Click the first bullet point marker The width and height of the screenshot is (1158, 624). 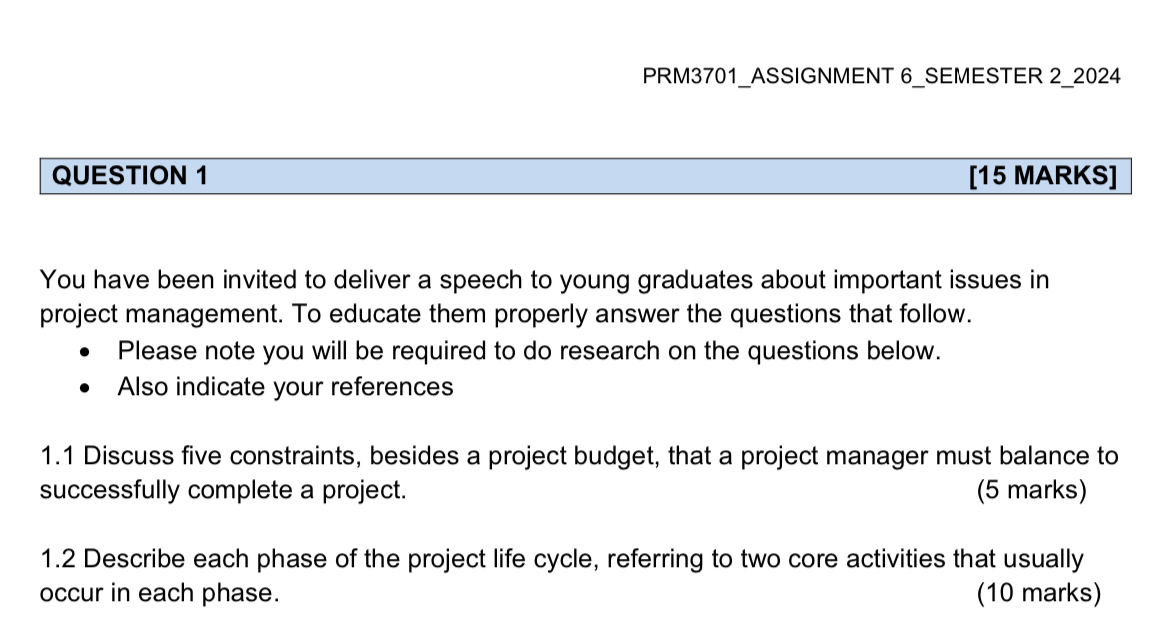tap(91, 352)
